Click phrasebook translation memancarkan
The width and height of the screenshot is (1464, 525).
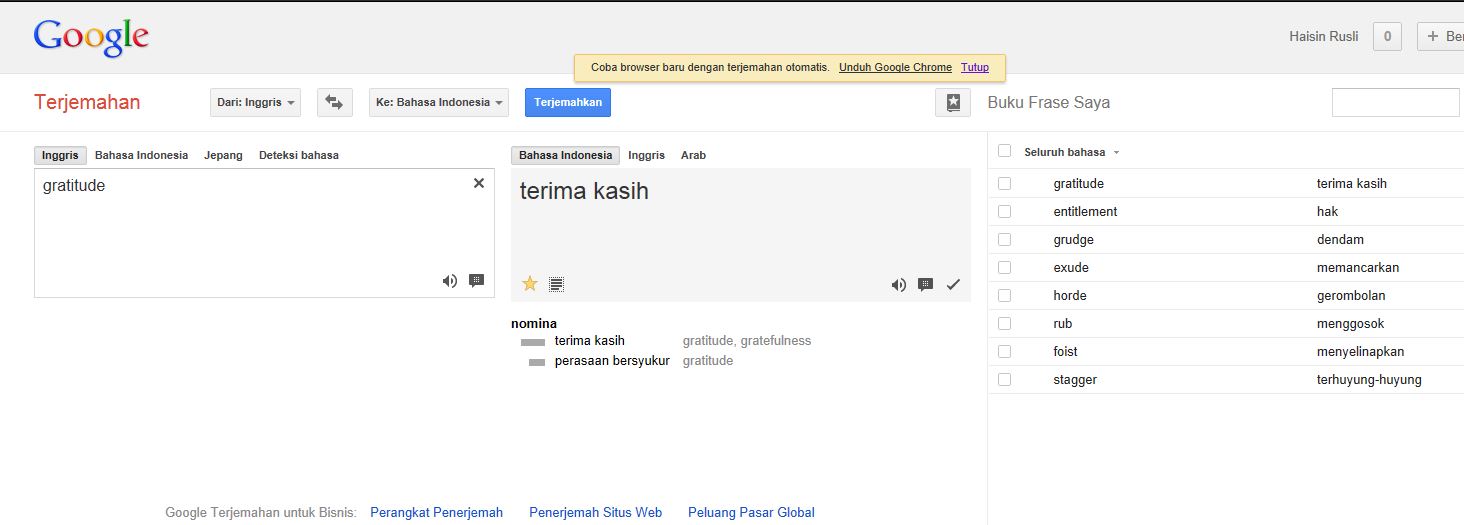[1358, 267]
